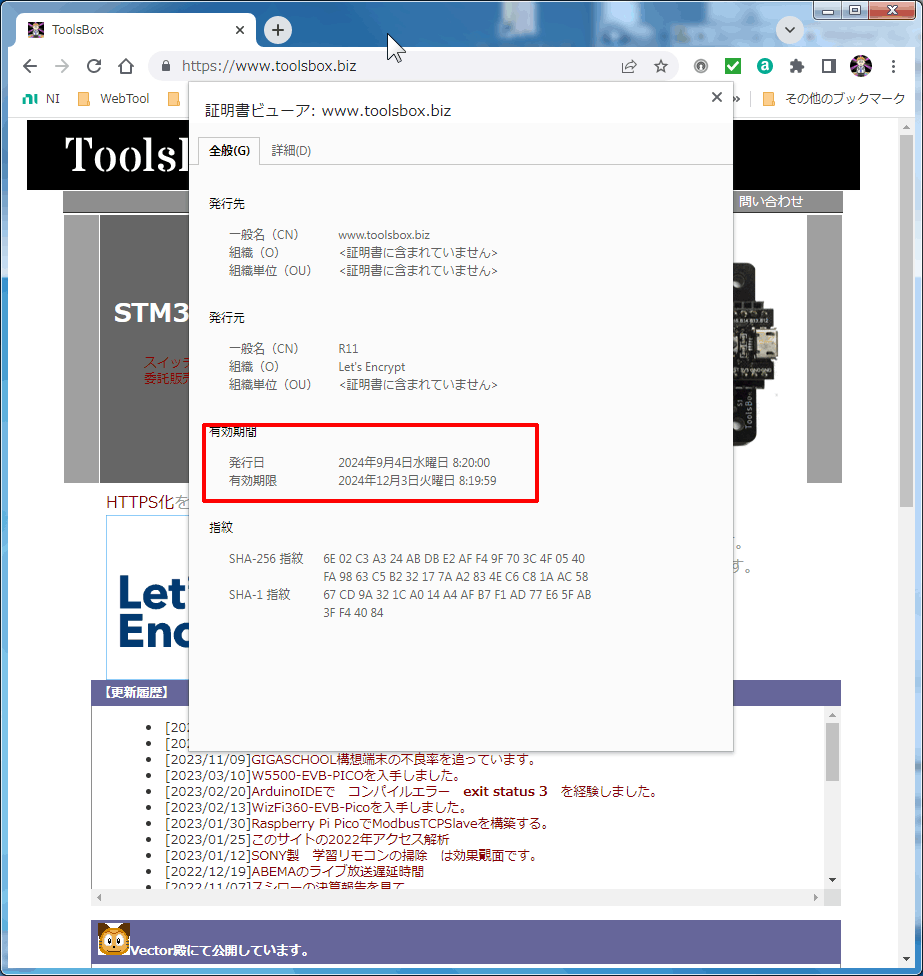923x976 pixels.
Task: Open the W5500-EVB-PICO news link
Action: 357,776
